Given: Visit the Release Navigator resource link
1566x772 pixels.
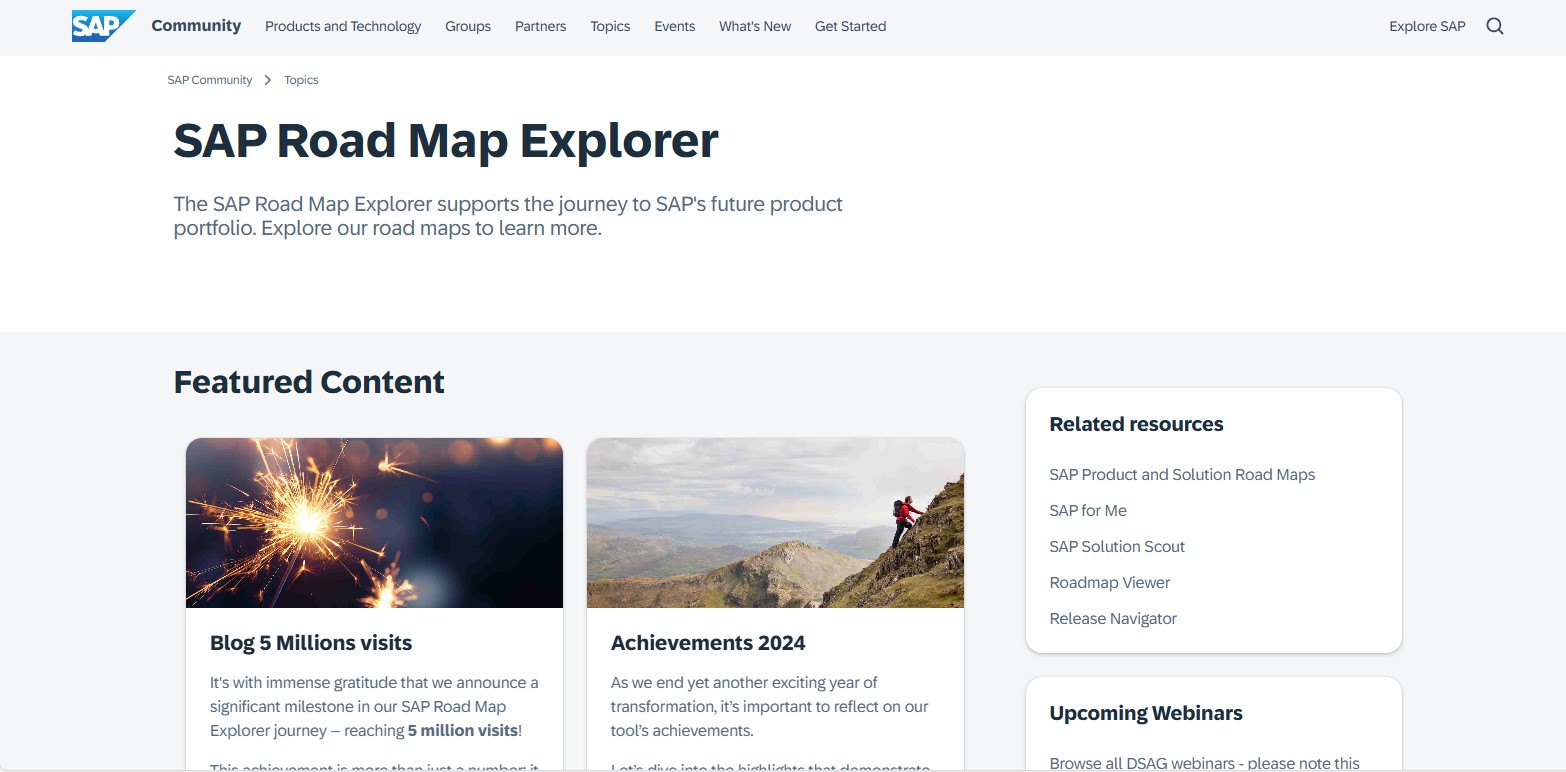Looking at the screenshot, I should click(x=1113, y=619).
